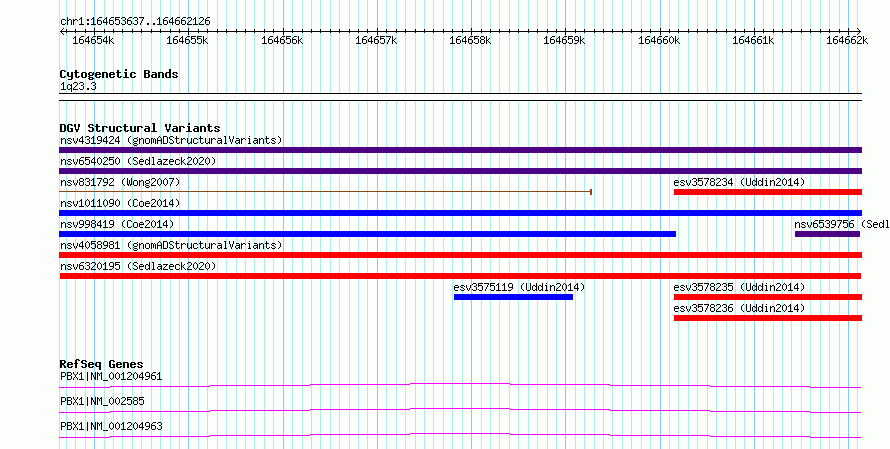Click the nsv998419 (Coe2014) label
Image resolution: width=890 pixels, height=449 pixels.
117,224
